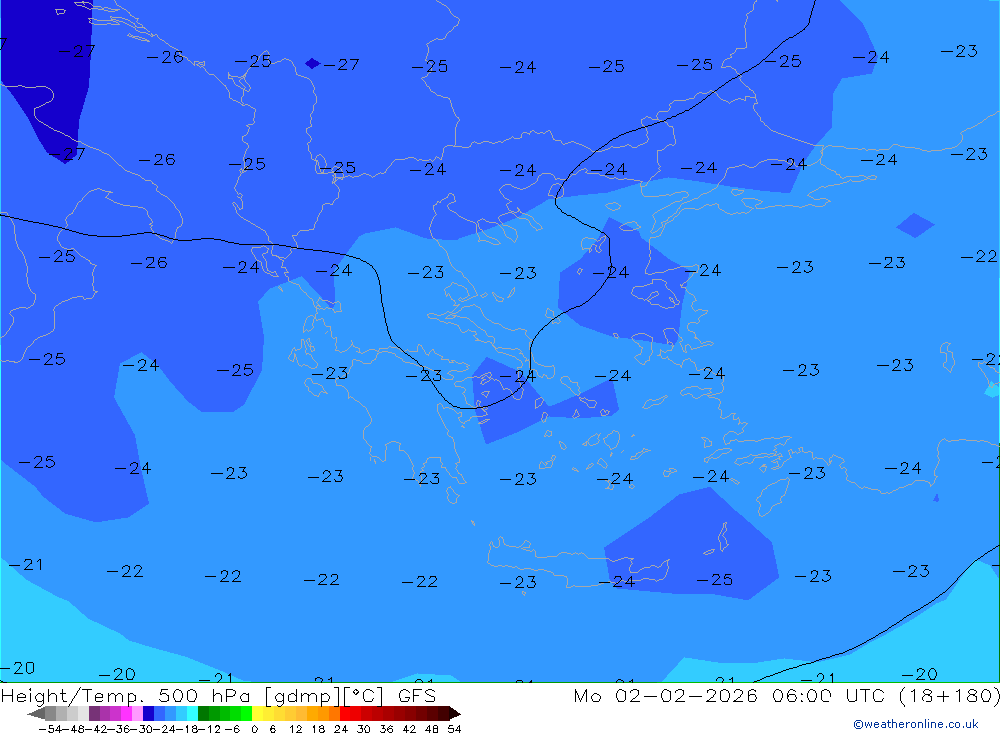Select the bright red legend swatch
This screenshot has width=1000, height=733.
click(x=345, y=714)
